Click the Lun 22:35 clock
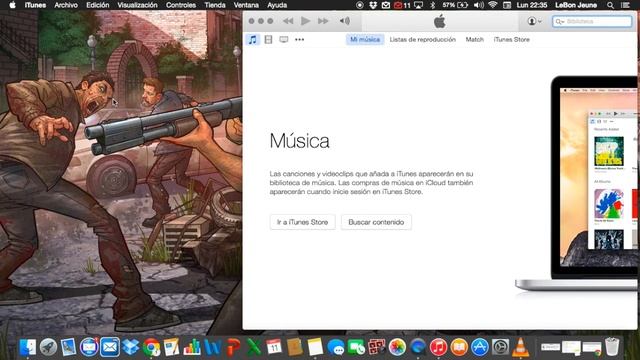 (x=531, y=5)
